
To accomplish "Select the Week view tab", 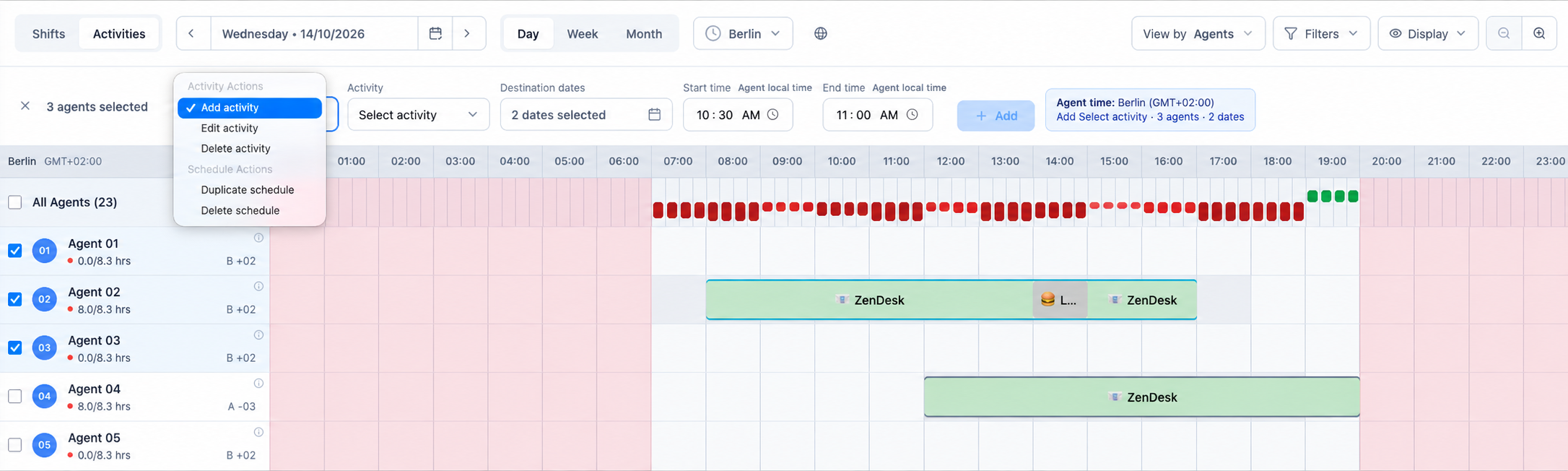I will tap(582, 33).
